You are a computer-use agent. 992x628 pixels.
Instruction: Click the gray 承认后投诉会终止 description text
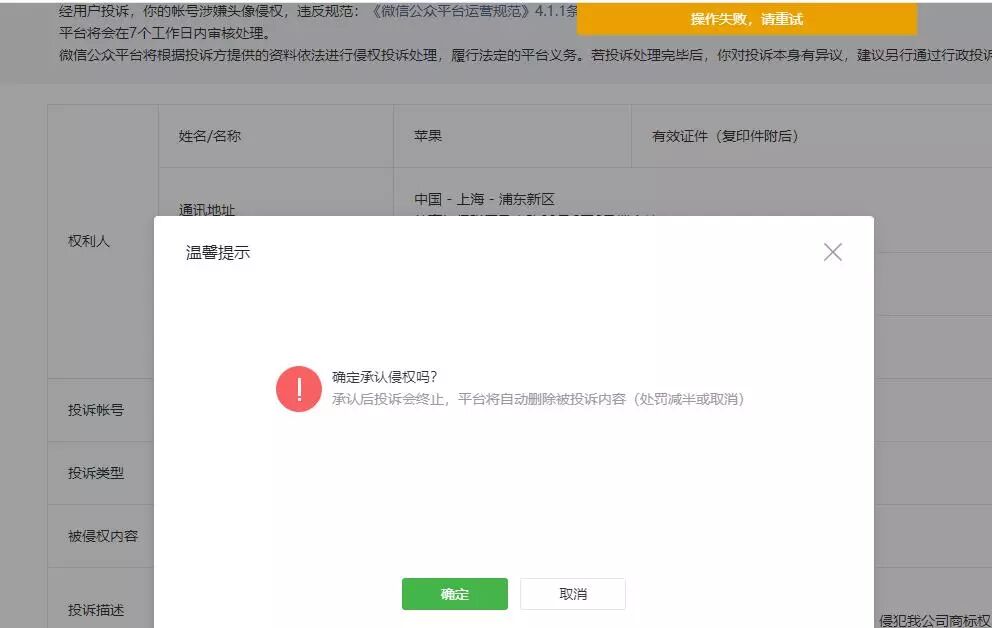pyautogui.click(x=538, y=399)
